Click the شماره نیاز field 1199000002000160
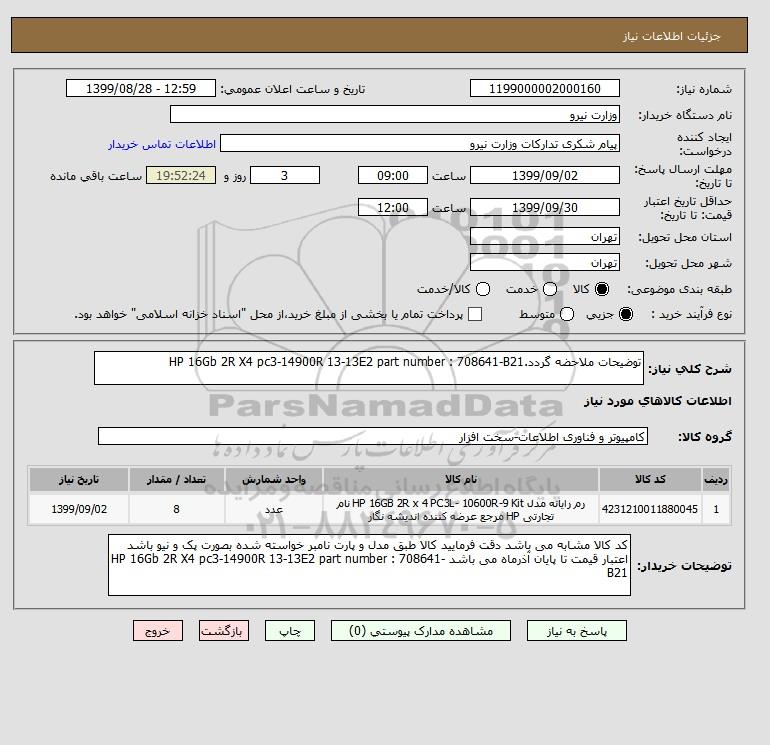 [x=545, y=88]
